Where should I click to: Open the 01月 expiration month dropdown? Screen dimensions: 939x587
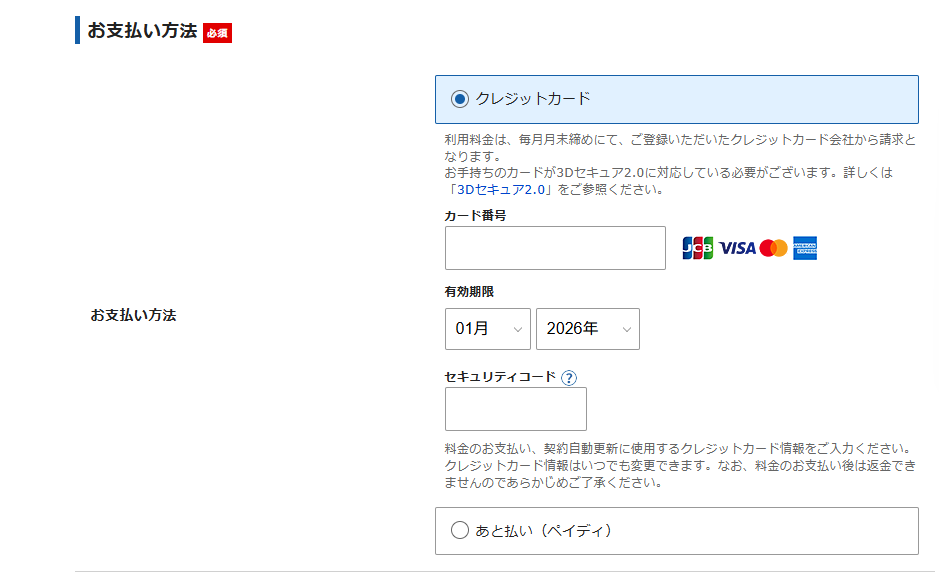point(487,329)
